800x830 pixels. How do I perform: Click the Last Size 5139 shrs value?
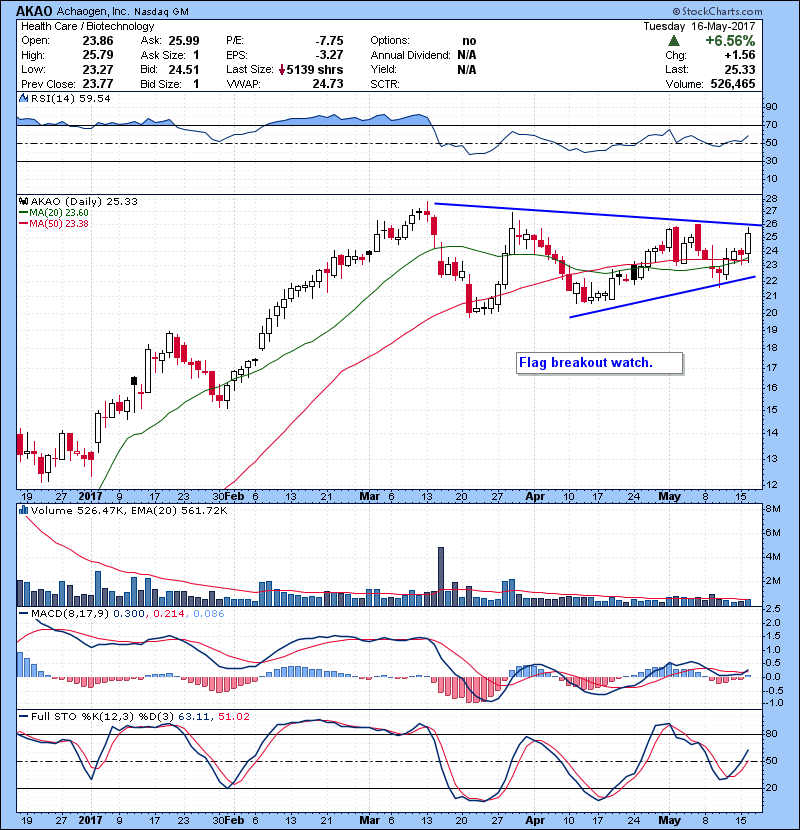[314, 69]
